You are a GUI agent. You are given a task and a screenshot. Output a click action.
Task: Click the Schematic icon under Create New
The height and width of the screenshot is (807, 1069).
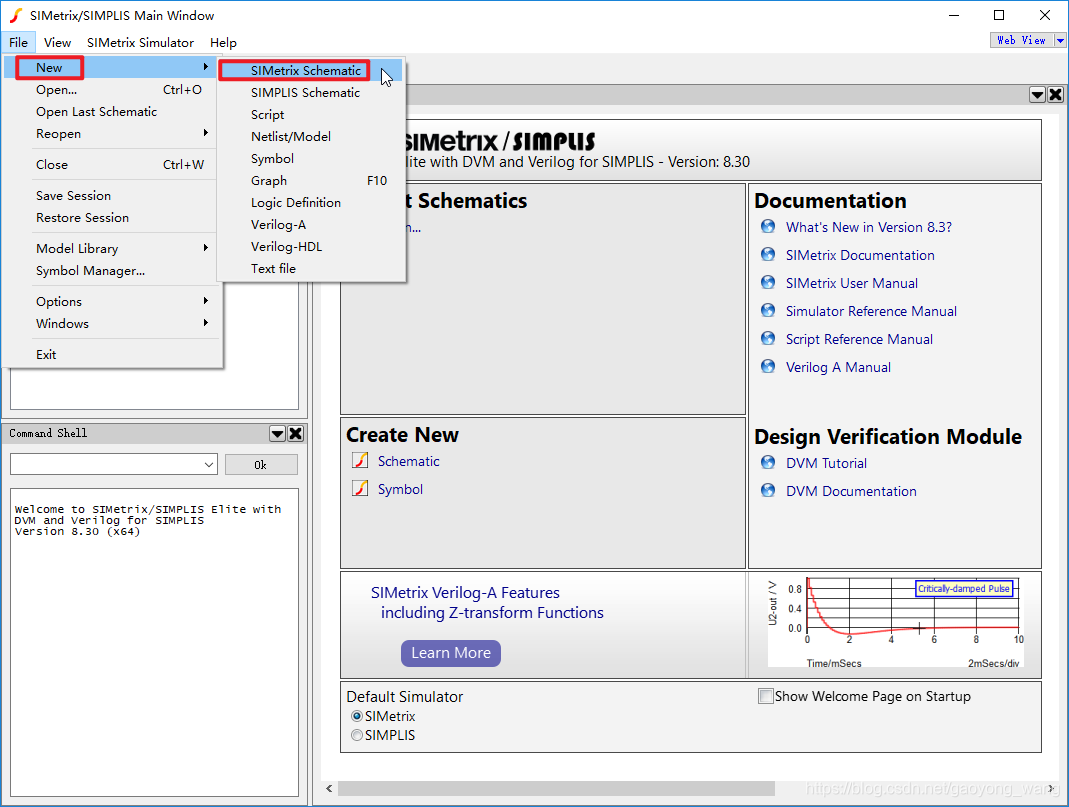click(x=360, y=460)
